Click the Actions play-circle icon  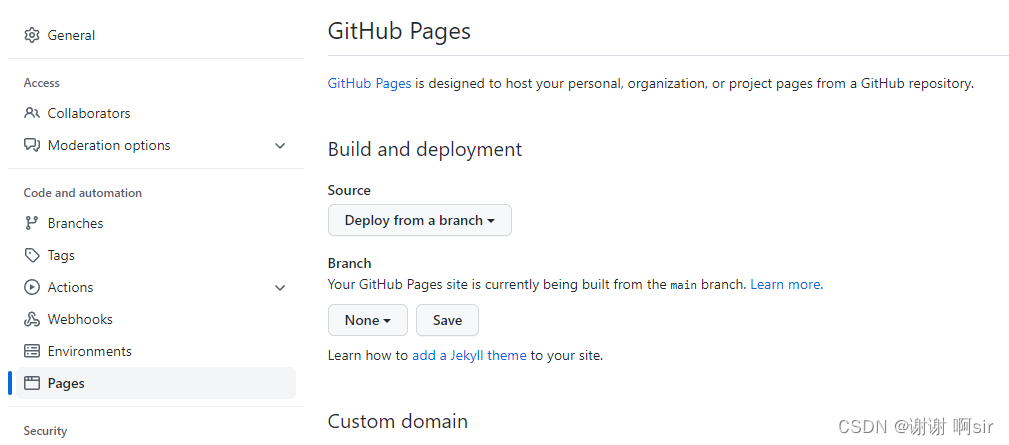[x=32, y=287]
